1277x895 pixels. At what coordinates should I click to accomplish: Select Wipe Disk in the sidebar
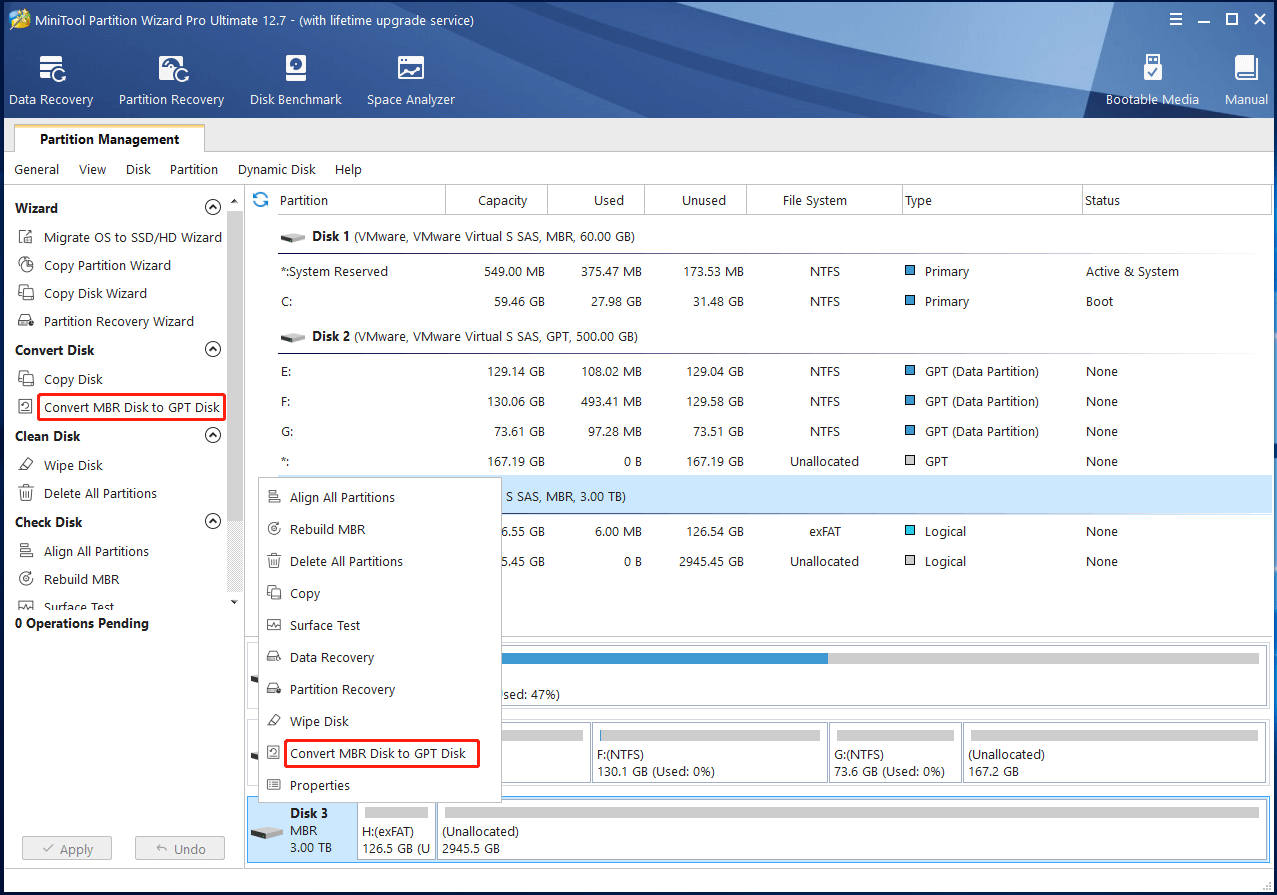tap(74, 464)
